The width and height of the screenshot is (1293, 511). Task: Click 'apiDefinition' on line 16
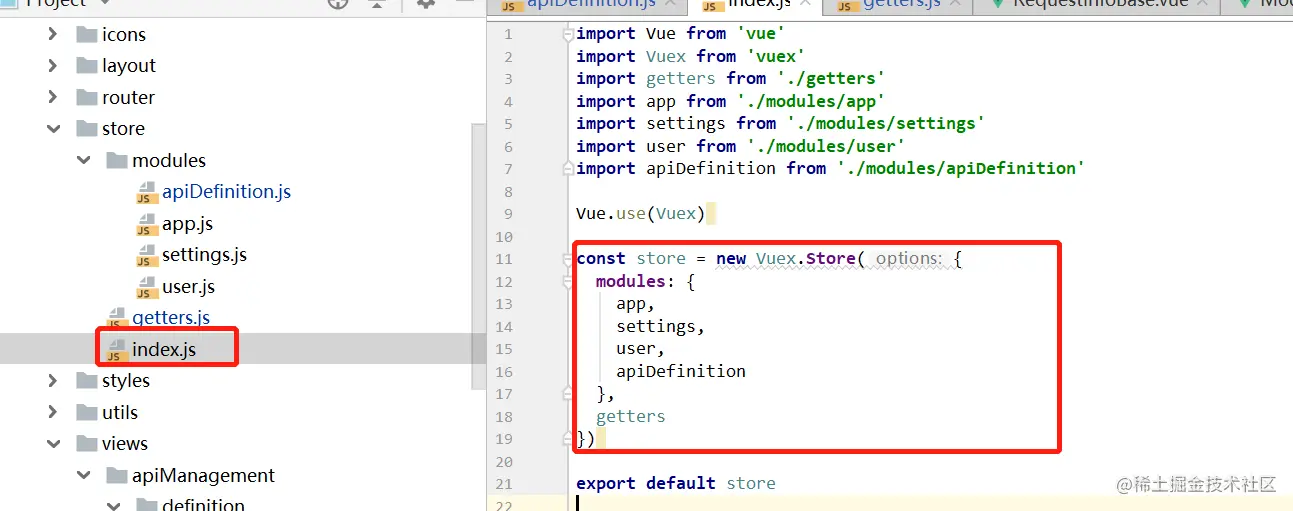pyautogui.click(x=681, y=371)
